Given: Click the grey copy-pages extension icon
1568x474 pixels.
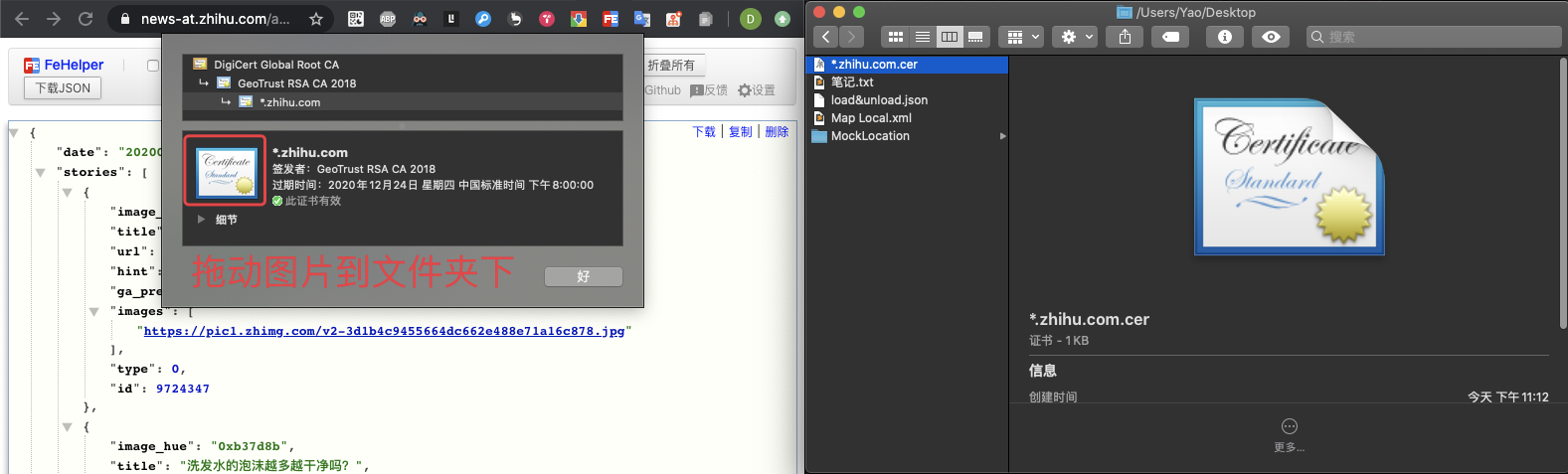Looking at the screenshot, I should tap(706, 19).
